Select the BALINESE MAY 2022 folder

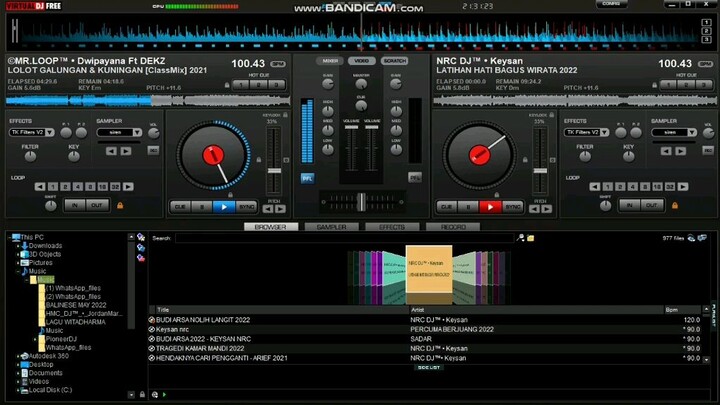(76, 305)
